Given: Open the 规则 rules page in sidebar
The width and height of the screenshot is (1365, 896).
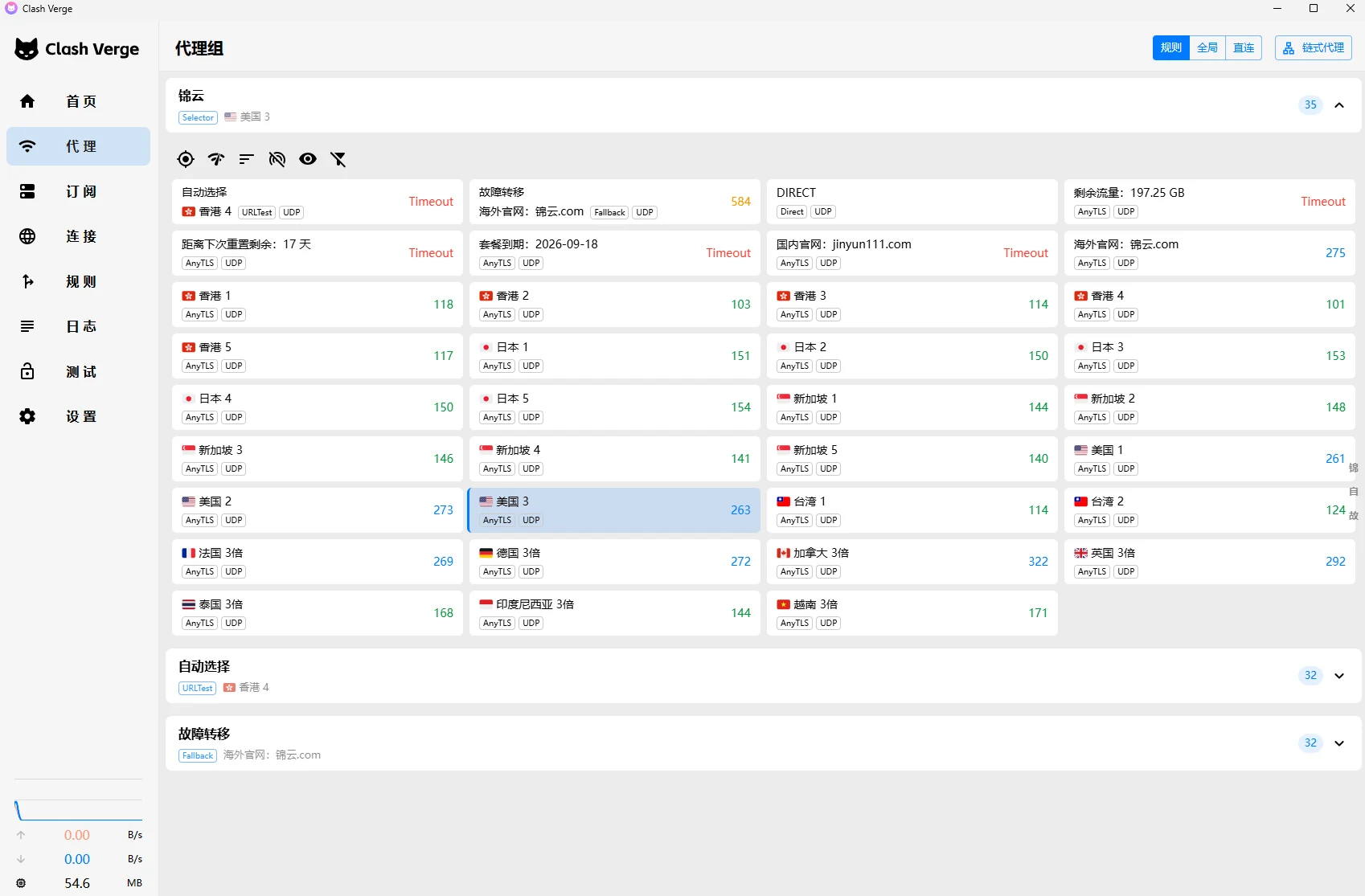Looking at the screenshot, I should [79, 281].
